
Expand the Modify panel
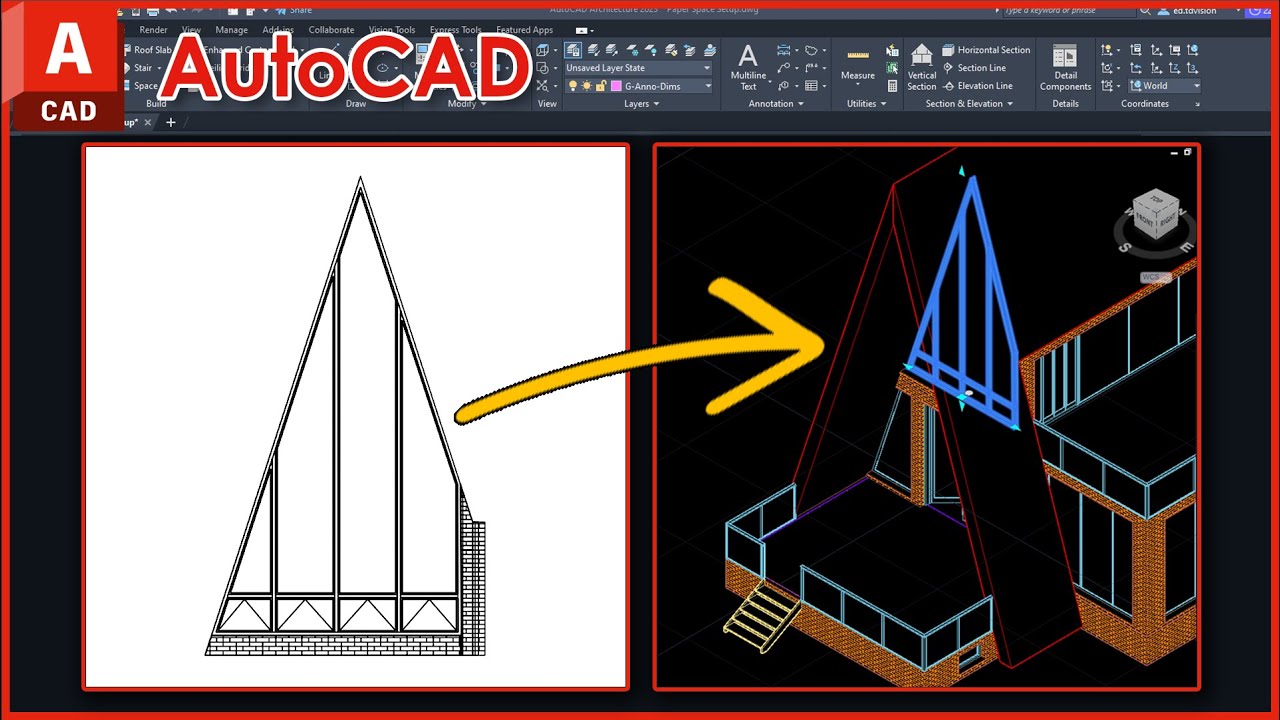[467, 104]
